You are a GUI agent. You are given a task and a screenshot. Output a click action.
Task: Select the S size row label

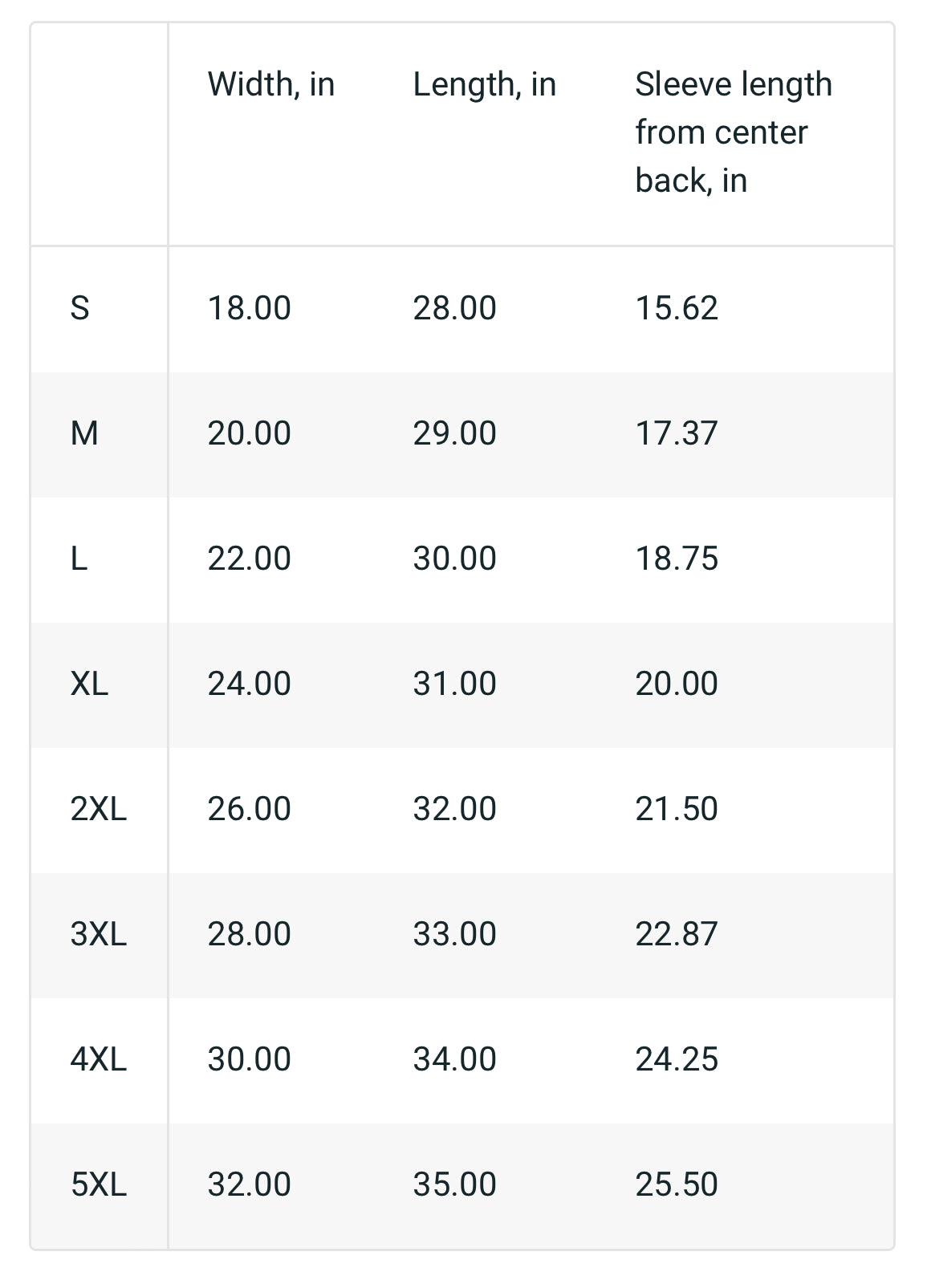click(80, 308)
